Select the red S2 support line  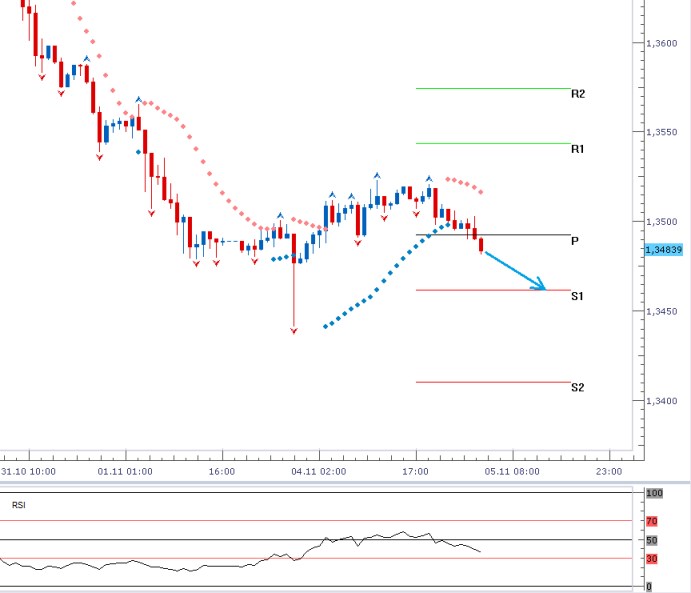493,382
